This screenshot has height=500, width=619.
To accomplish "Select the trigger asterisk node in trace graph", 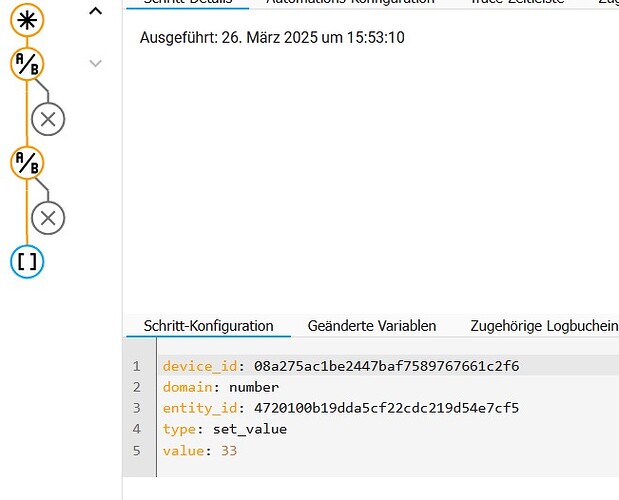I will point(27,20).
